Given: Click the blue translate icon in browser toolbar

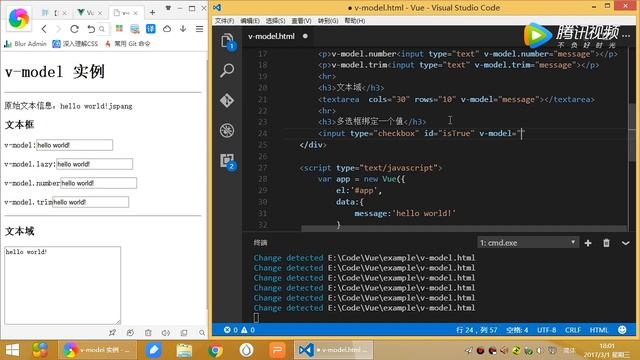Looking at the screenshot, I should (x=151, y=29).
